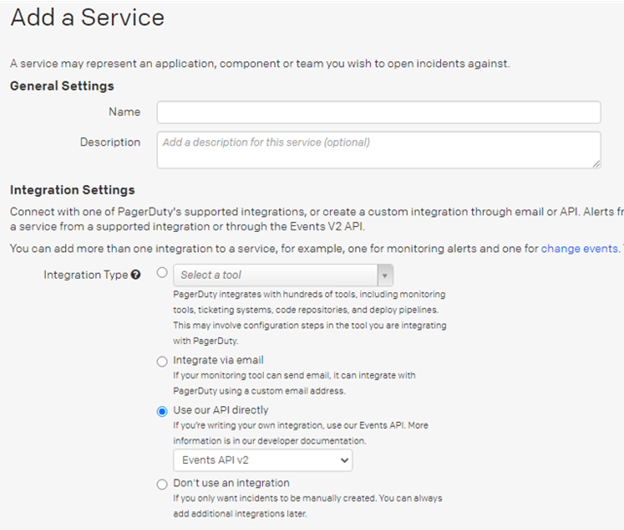Pick the Don't use an integration radio
Screen dimensions: 624x530
(162, 484)
